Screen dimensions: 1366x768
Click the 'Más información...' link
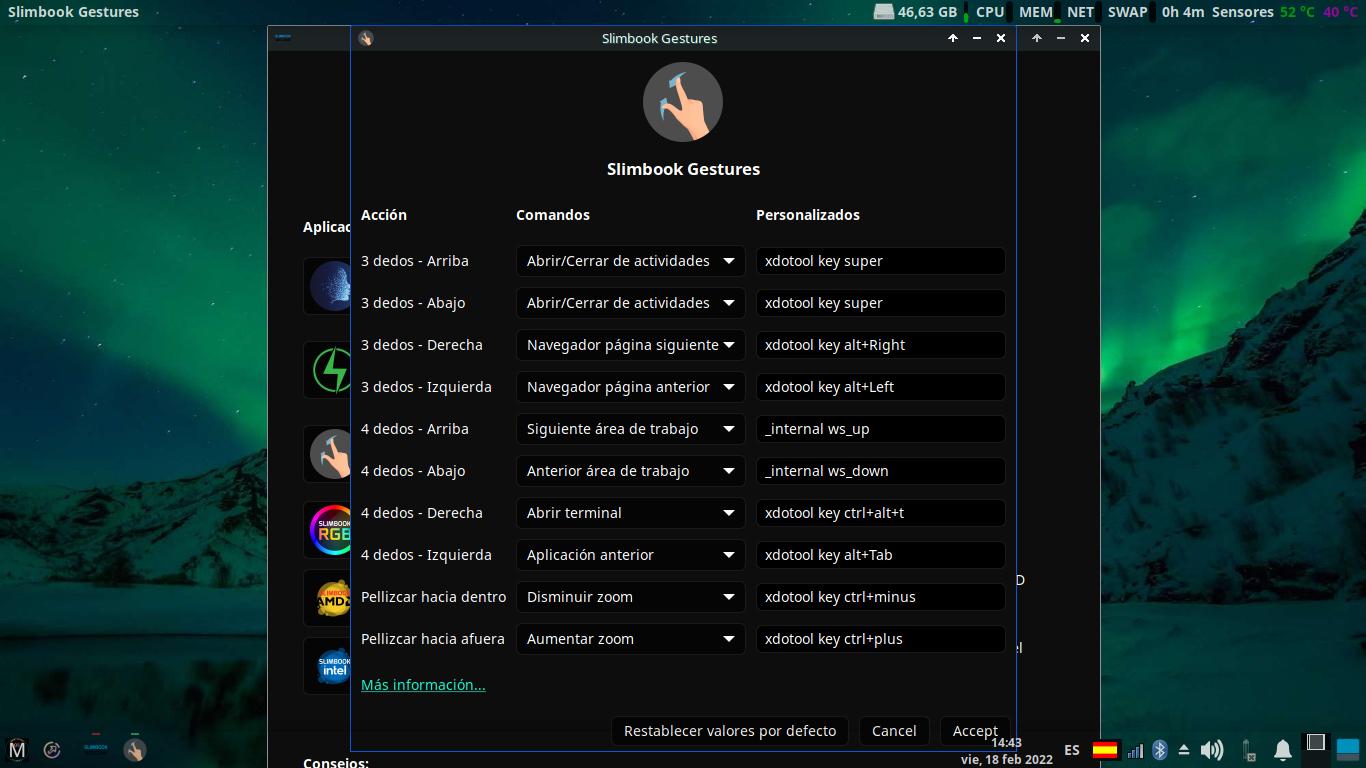(423, 685)
